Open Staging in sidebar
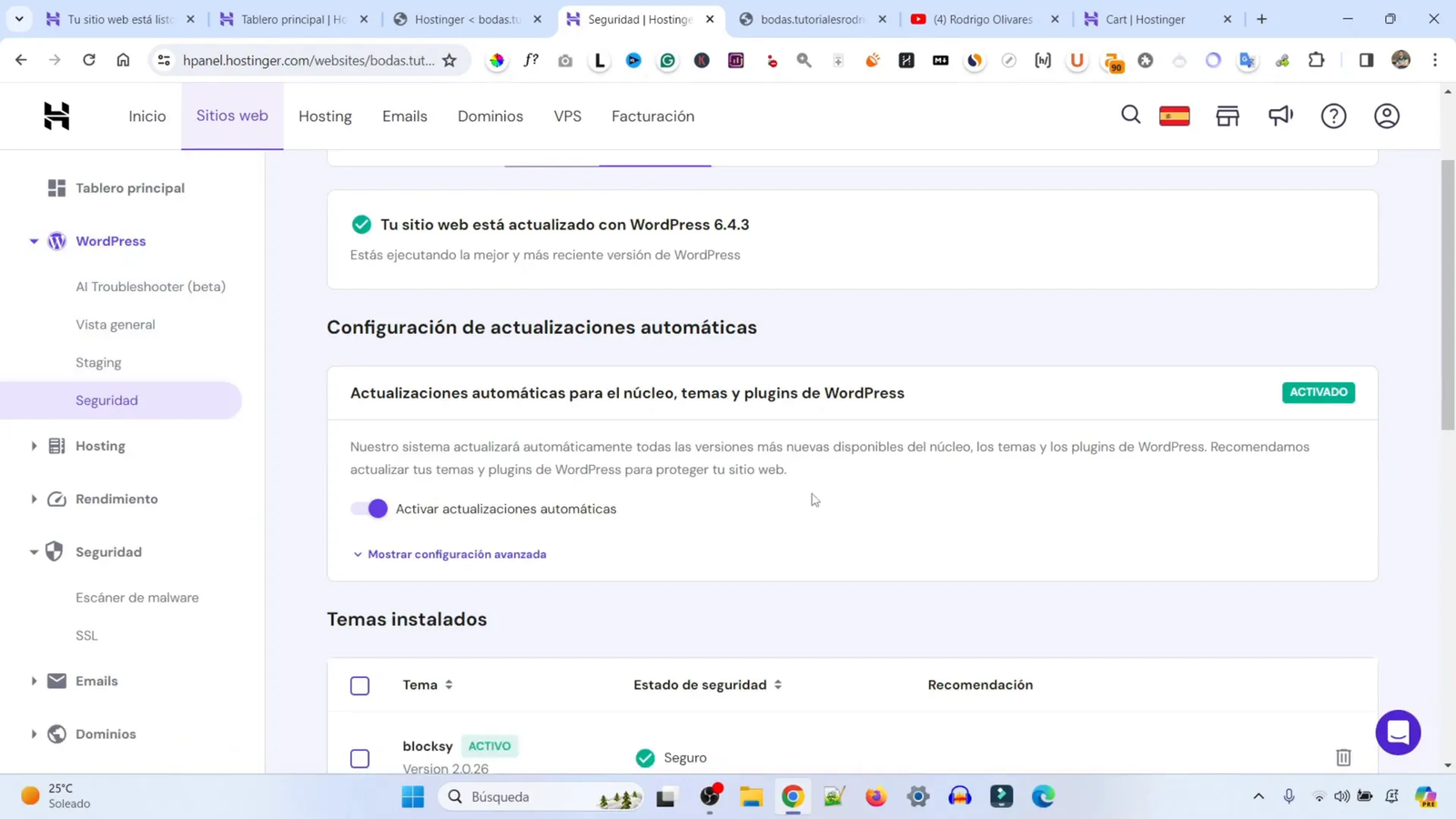 [98, 363]
